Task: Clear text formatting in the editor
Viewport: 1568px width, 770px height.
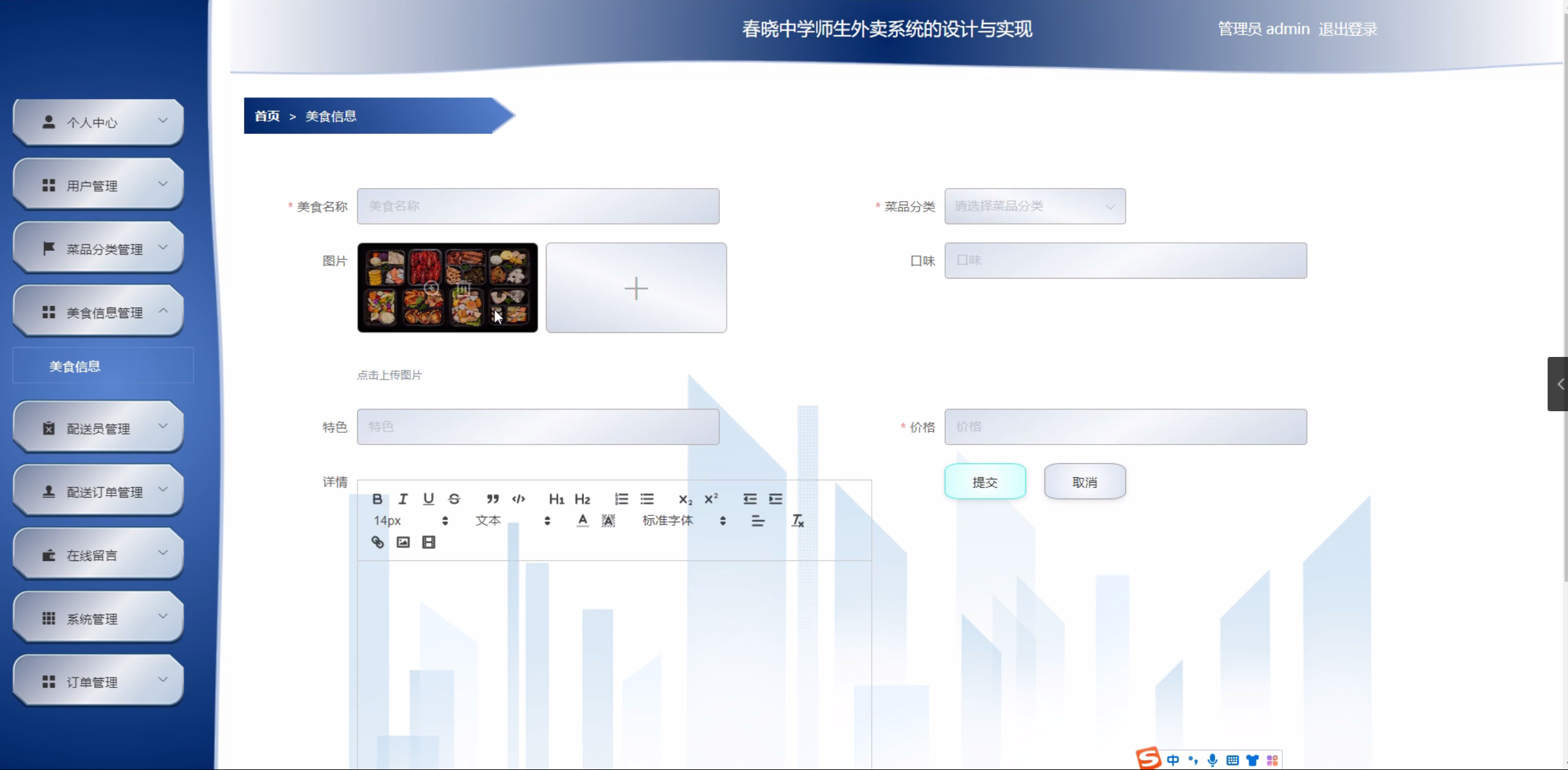Action: tap(797, 521)
